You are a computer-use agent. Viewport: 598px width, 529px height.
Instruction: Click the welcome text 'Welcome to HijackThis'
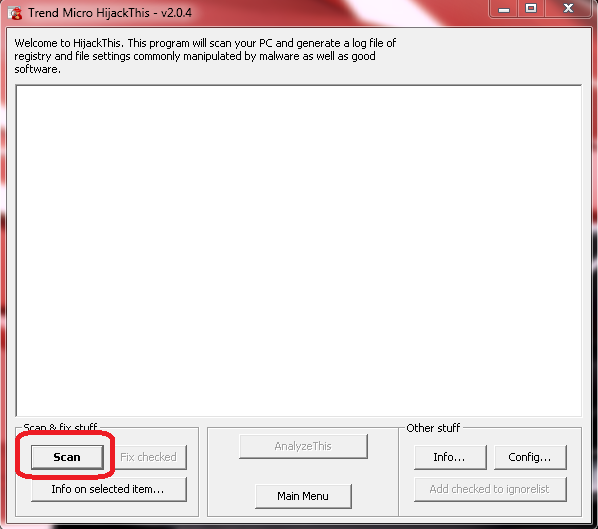tap(69, 43)
